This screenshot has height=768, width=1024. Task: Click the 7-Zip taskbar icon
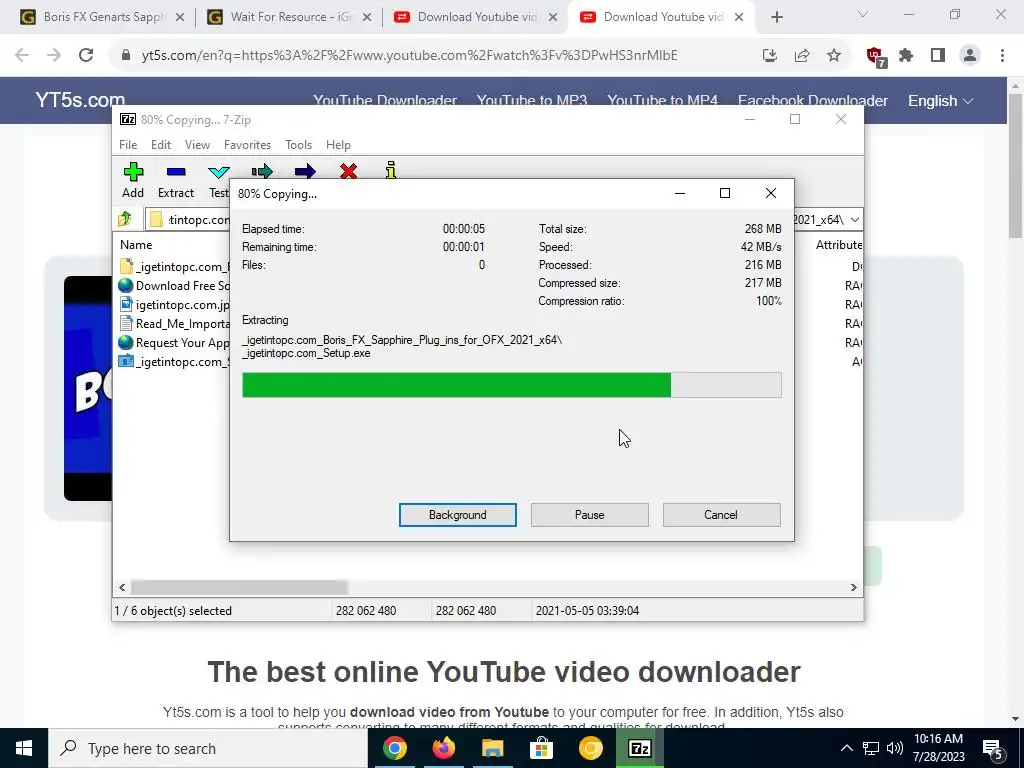(639, 748)
